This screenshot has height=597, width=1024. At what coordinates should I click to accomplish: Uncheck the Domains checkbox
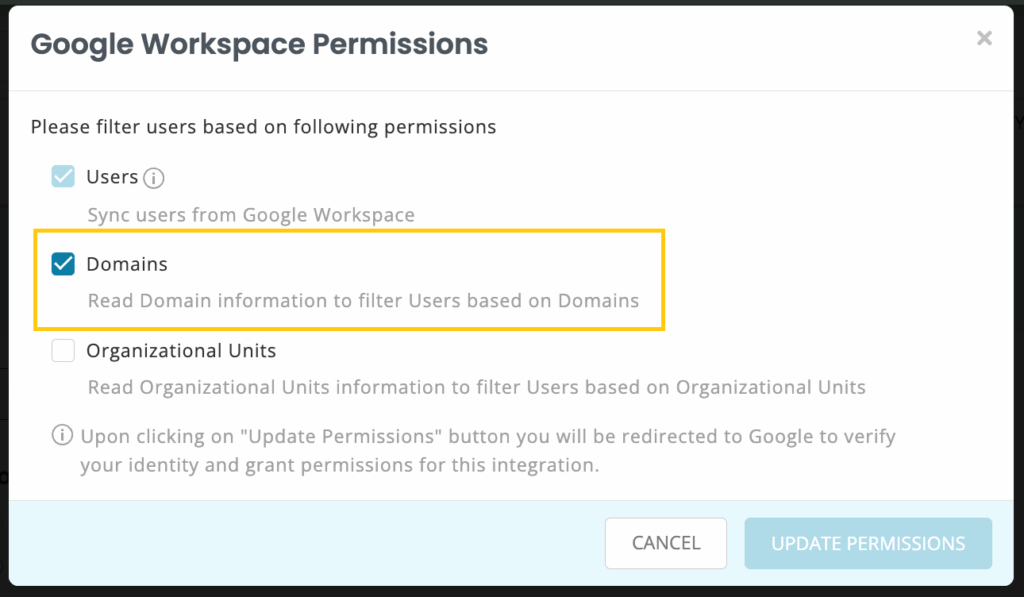click(x=63, y=264)
